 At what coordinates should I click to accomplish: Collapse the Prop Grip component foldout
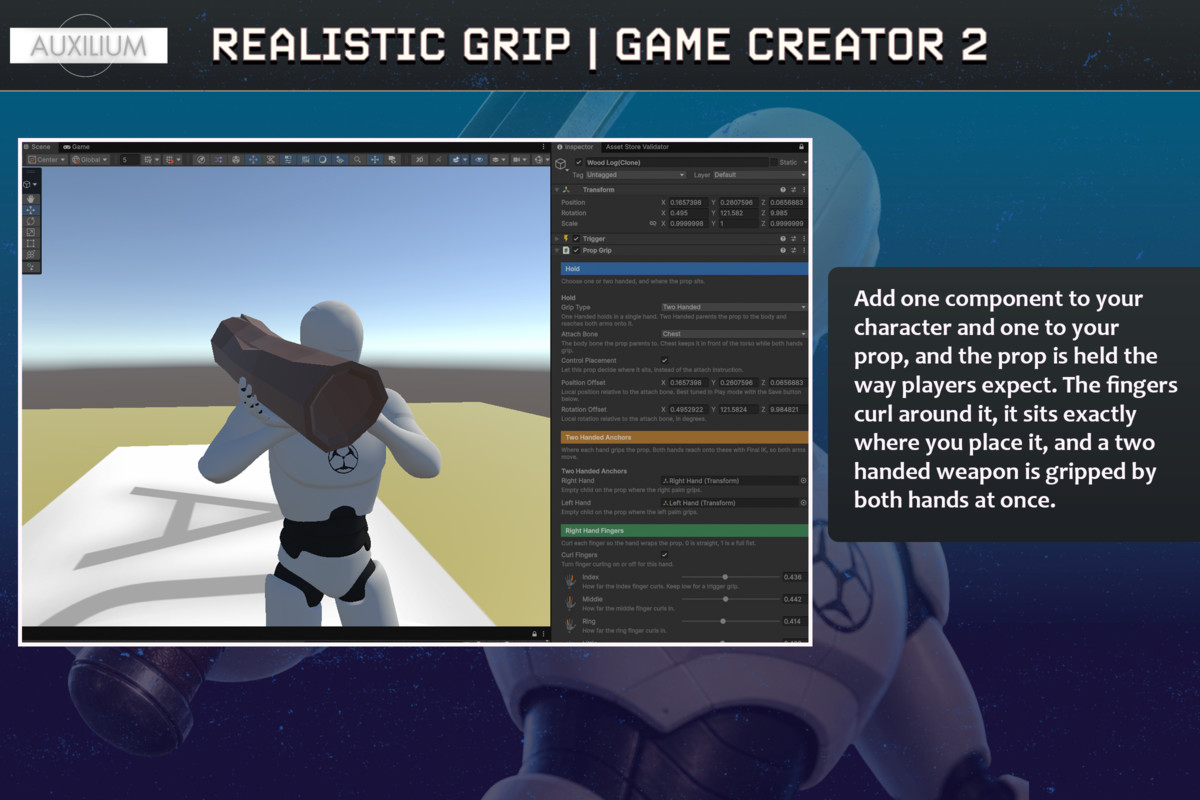click(x=557, y=251)
